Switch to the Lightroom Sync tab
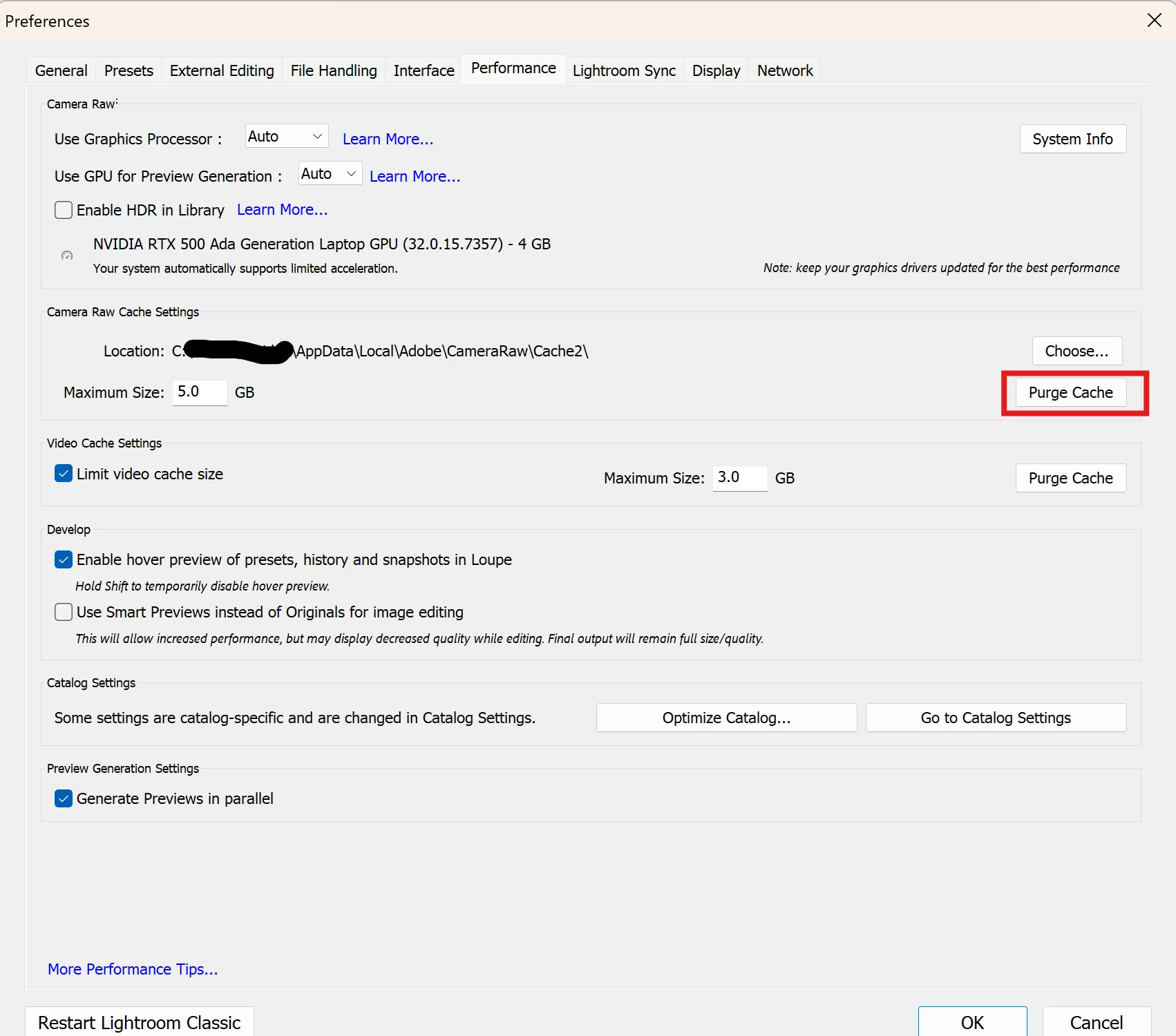Viewport: 1176px width, 1036px height. point(624,70)
